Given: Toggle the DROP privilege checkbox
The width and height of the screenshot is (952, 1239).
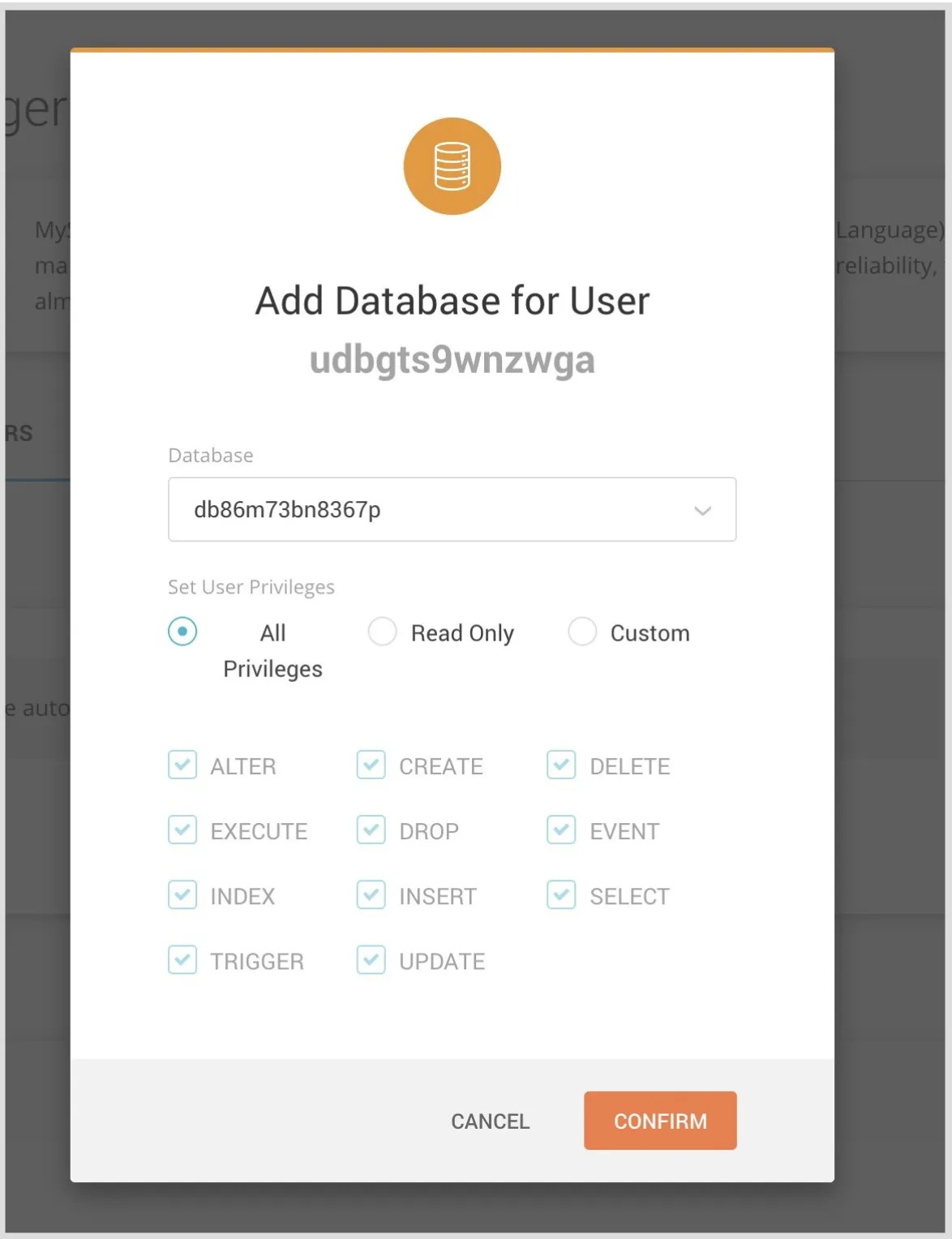Looking at the screenshot, I should pyautogui.click(x=371, y=830).
